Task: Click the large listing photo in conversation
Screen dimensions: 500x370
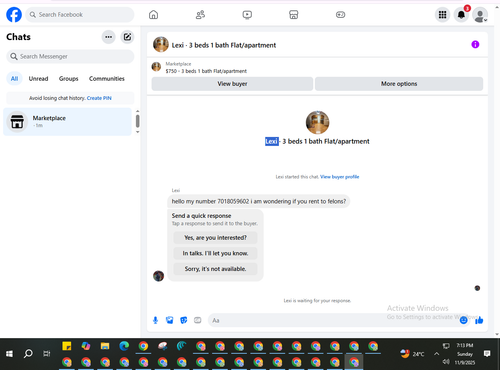Action: [x=317, y=122]
